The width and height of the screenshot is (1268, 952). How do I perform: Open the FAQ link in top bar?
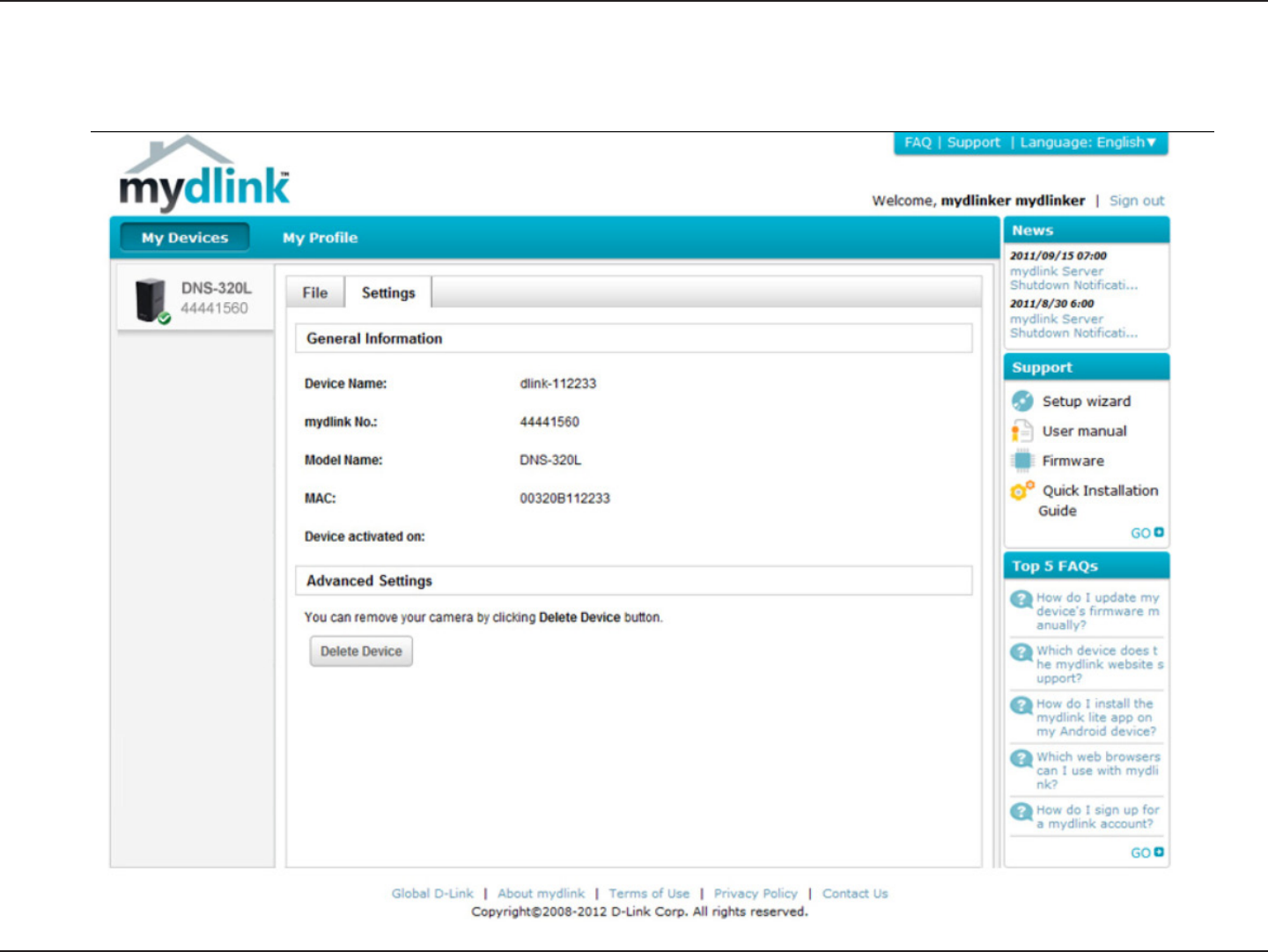(x=918, y=143)
